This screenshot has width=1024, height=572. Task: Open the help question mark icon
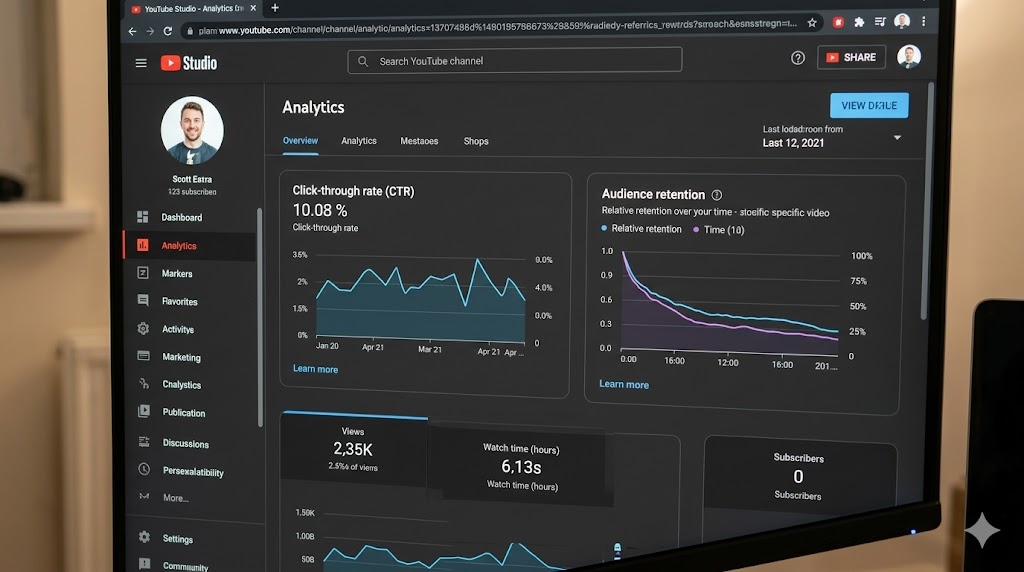pyautogui.click(x=797, y=58)
